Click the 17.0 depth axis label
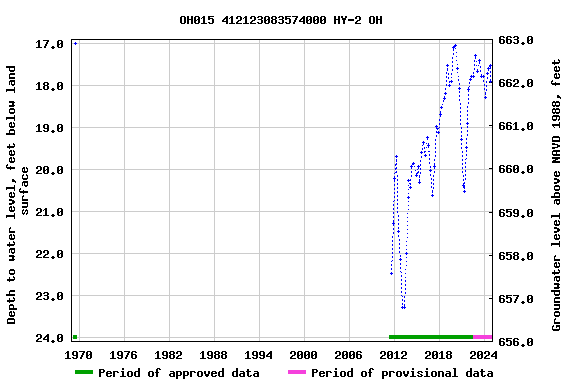The height and width of the screenshot is (384, 576). pos(49,44)
